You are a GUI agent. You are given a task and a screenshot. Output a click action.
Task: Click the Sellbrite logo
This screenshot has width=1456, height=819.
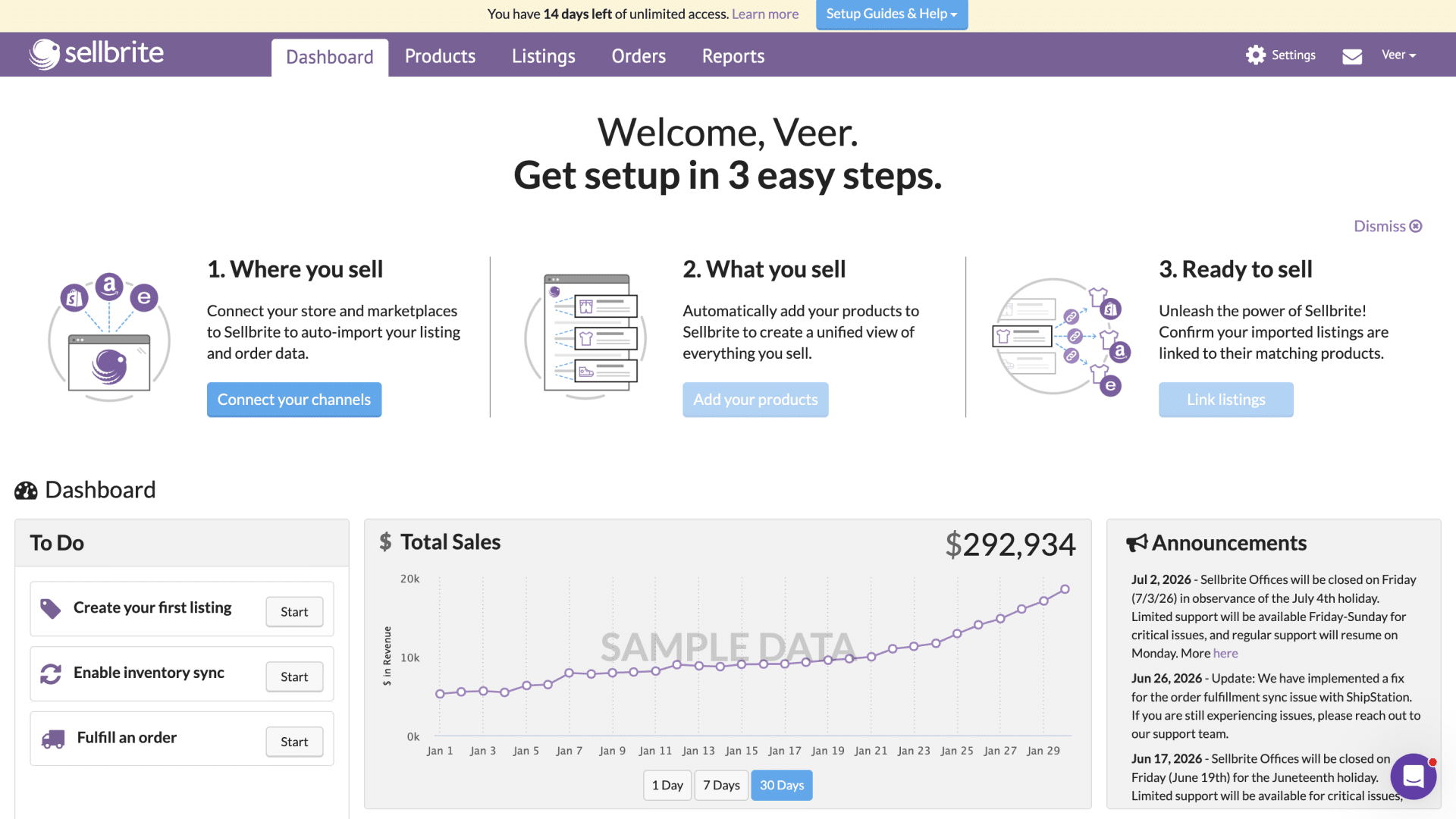[96, 54]
